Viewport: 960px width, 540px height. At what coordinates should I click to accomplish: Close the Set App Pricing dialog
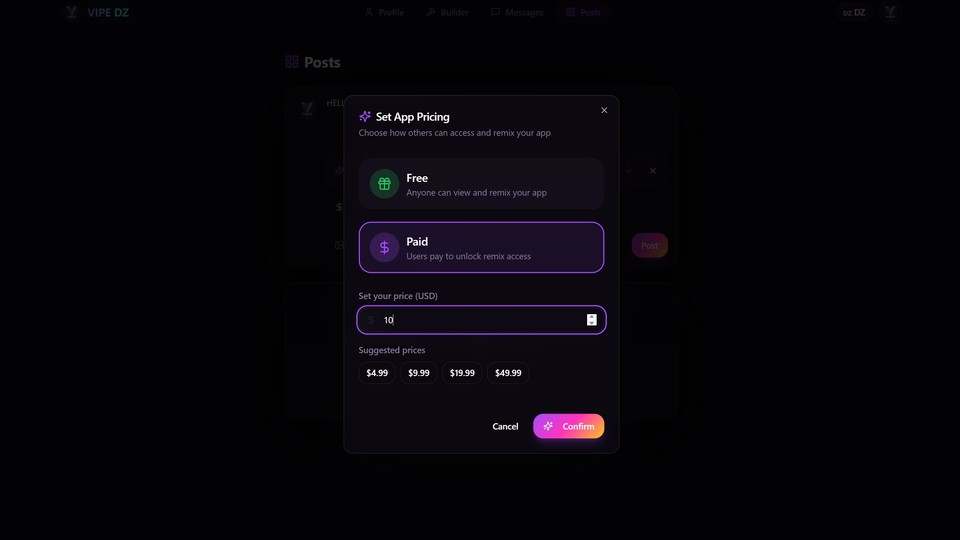604,110
